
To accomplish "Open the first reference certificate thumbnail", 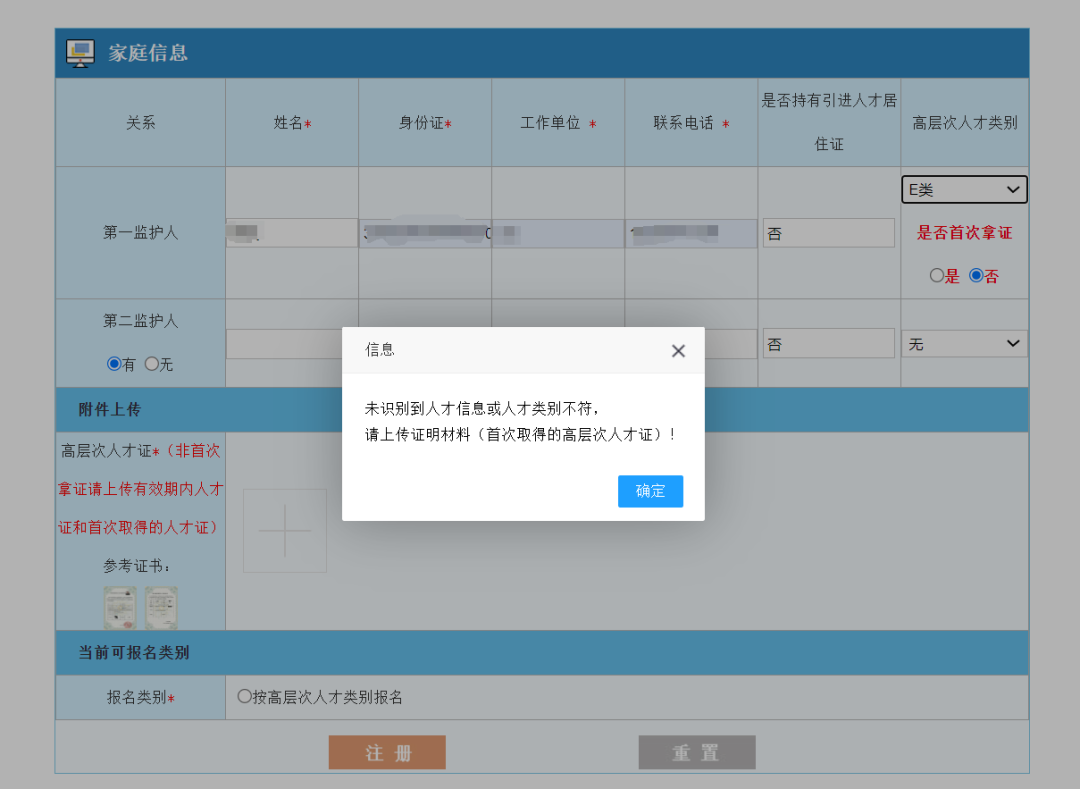I will tap(120, 607).
